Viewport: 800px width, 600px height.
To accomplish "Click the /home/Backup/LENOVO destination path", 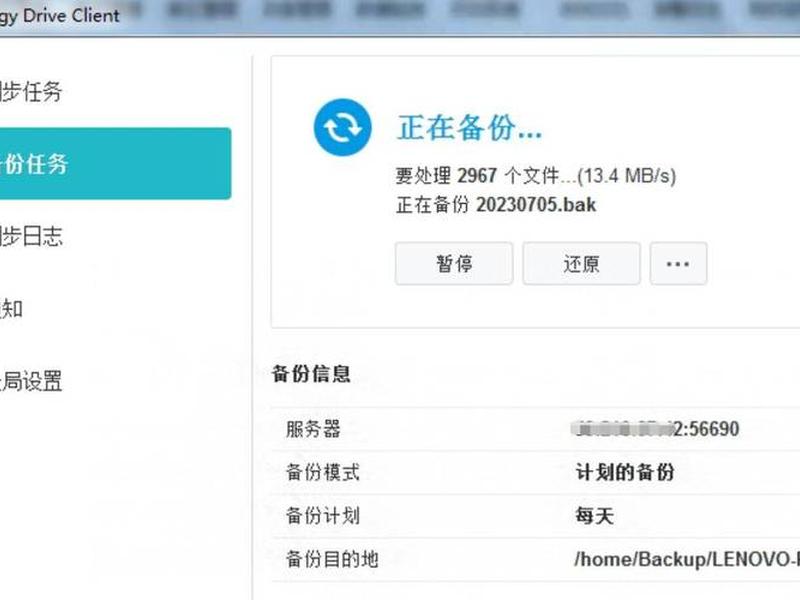I will [687, 559].
